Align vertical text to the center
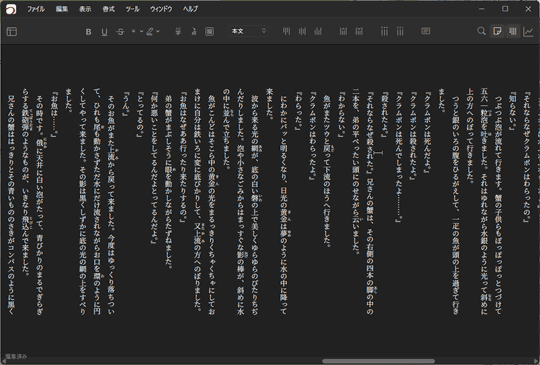The height and width of the screenshot is (365, 540). (302, 31)
